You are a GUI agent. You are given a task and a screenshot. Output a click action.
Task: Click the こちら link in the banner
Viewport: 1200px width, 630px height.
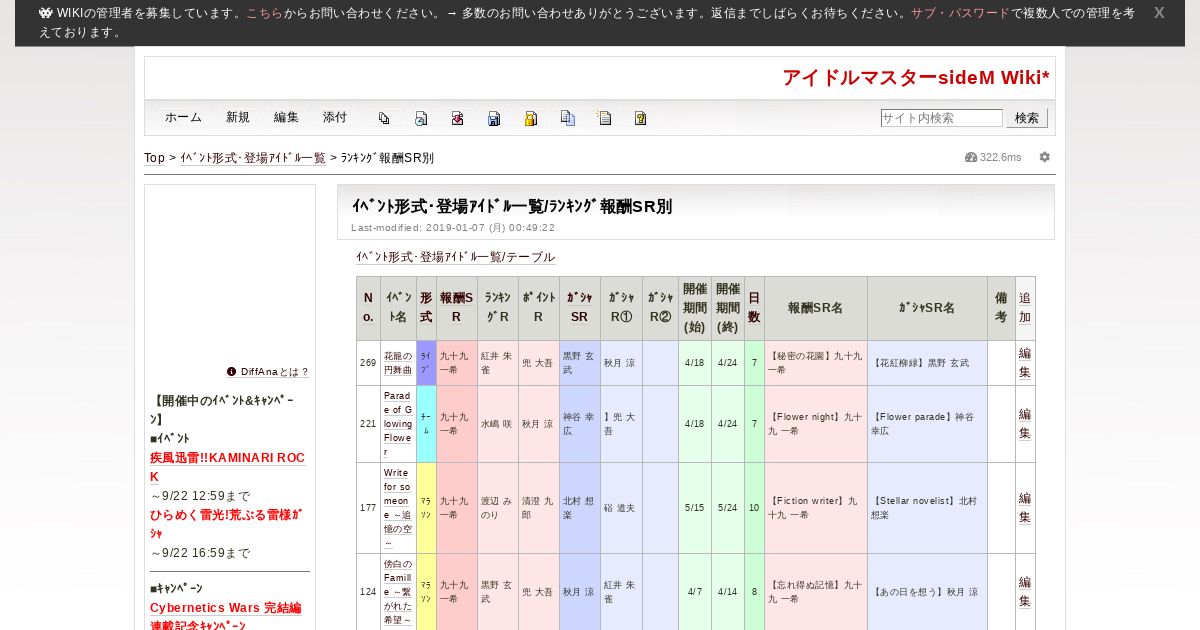tap(265, 13)
